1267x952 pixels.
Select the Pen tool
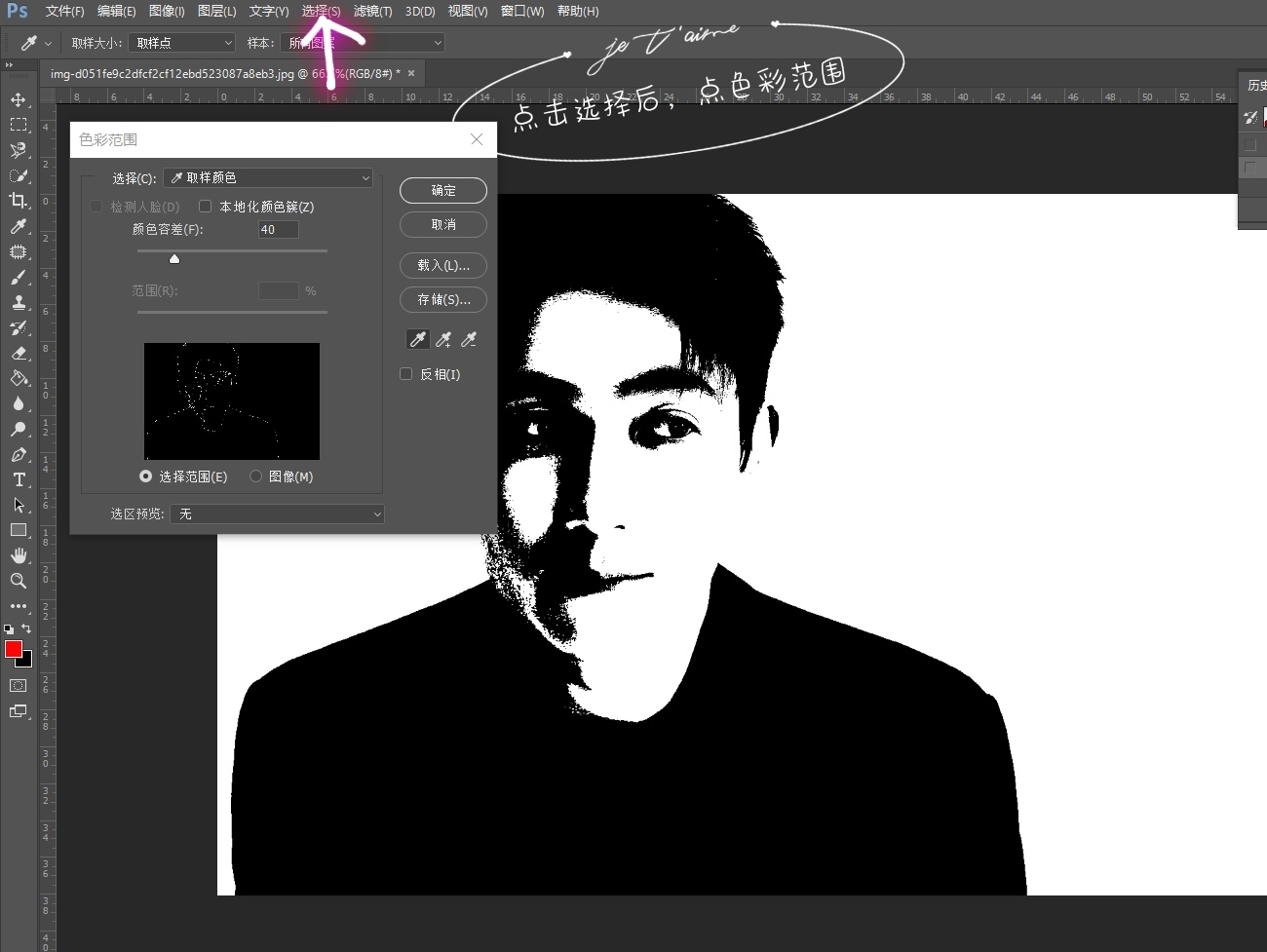19,454
